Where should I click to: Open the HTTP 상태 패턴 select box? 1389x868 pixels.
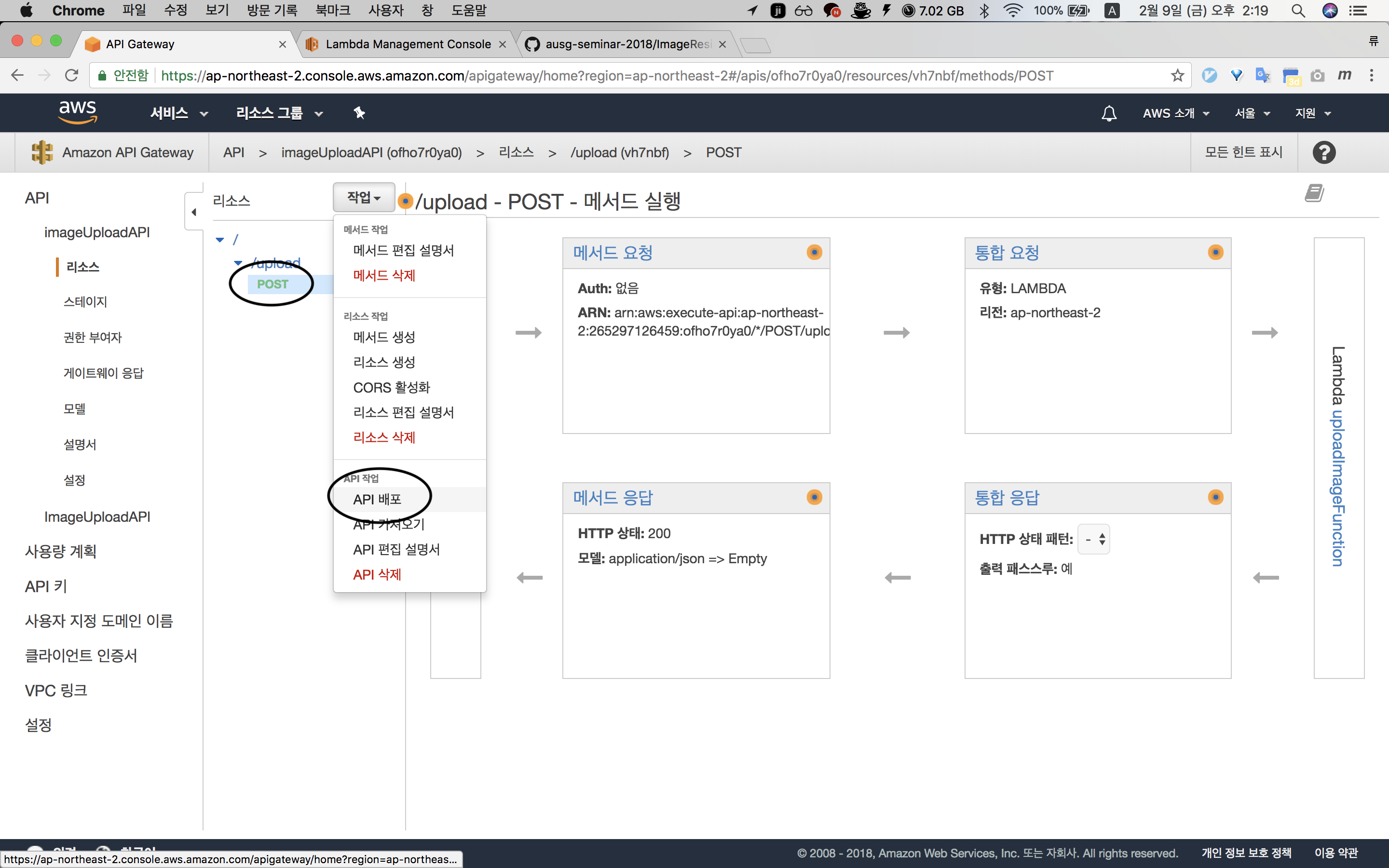pos(1093,539)
